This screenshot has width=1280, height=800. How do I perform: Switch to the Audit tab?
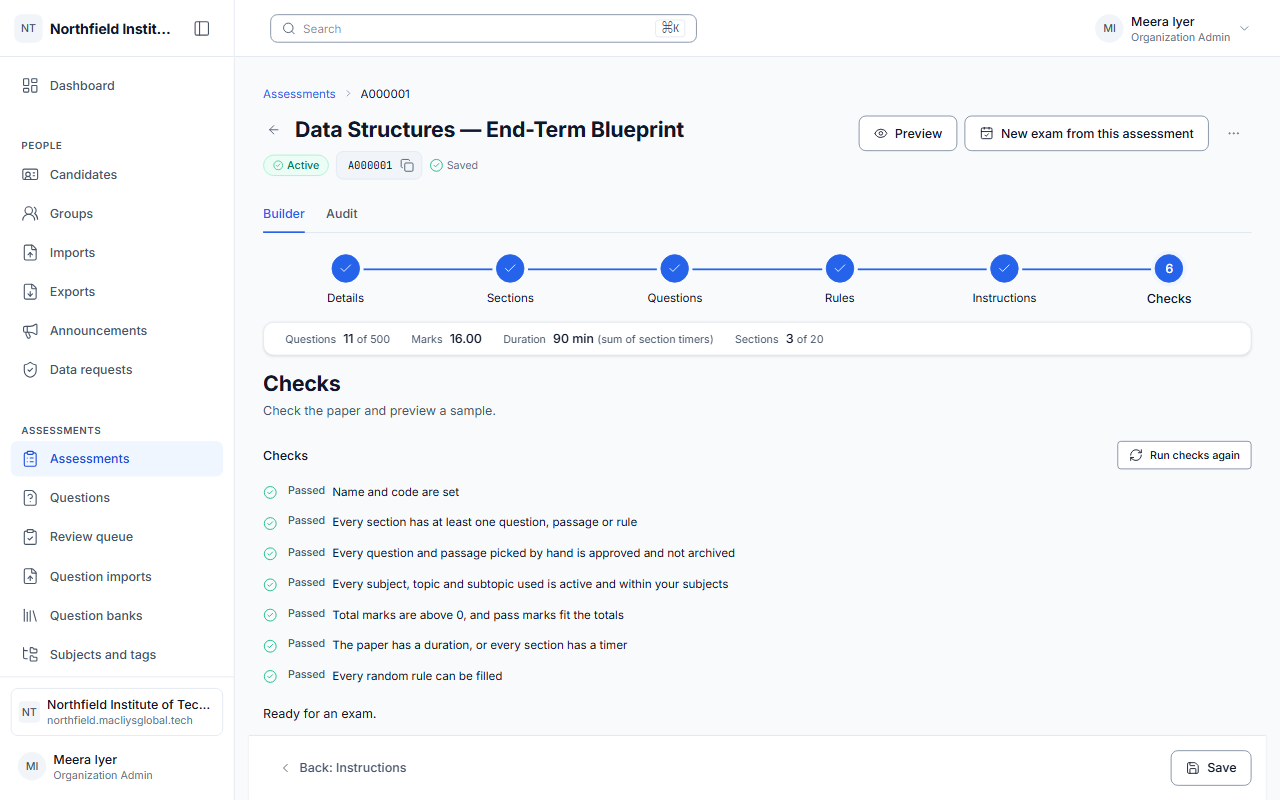click(342, 214)
